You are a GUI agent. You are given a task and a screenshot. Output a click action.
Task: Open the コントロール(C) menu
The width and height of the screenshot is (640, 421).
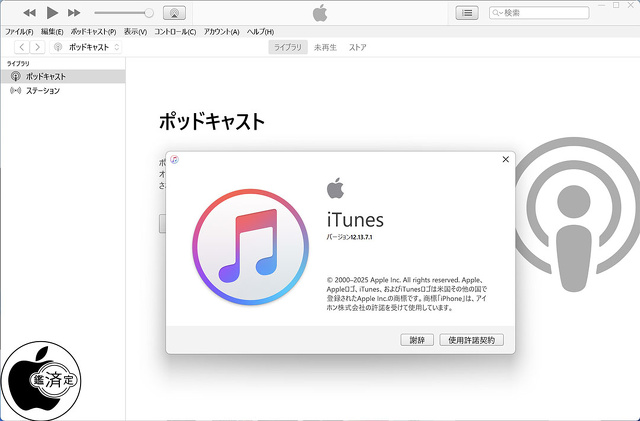point(175,32)
